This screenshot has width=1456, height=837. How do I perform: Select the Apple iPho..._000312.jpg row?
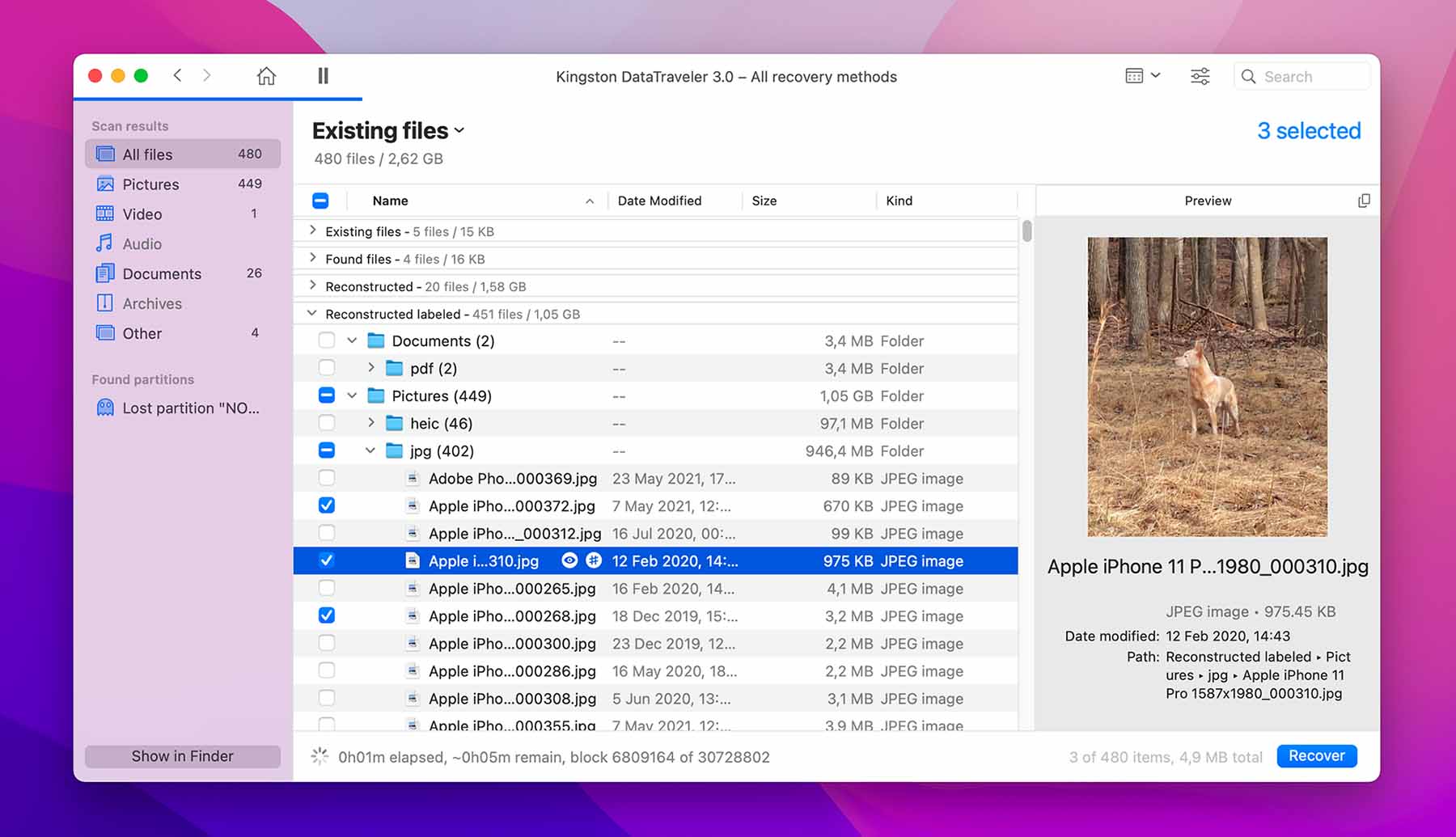pos(655,533)
